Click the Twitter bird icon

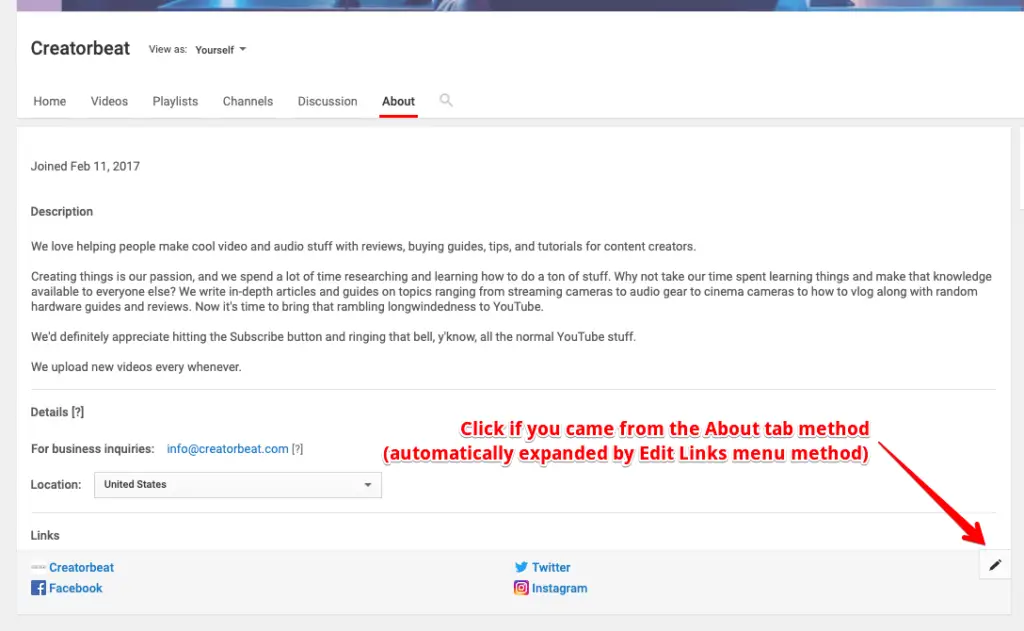tap(521, 567)
